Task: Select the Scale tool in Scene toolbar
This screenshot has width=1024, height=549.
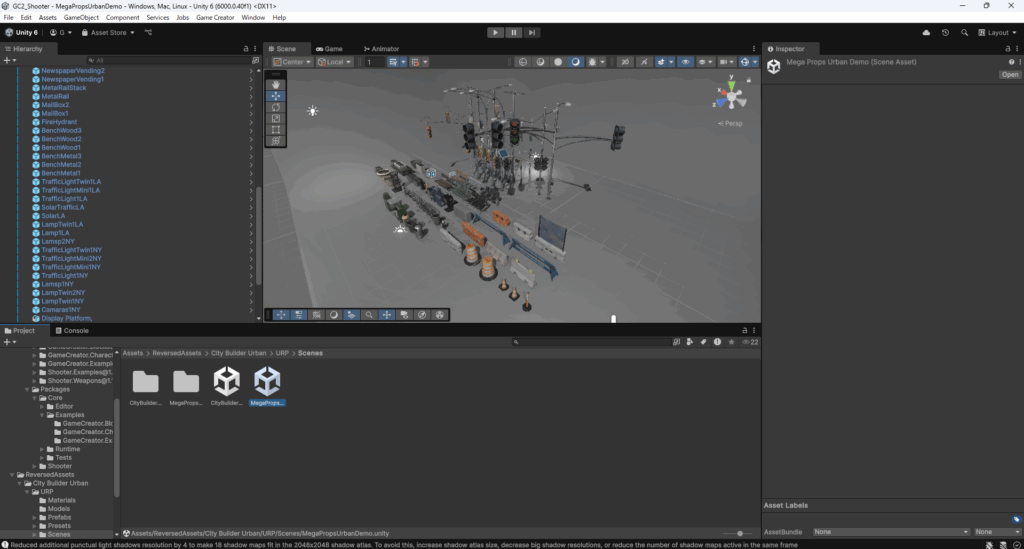Action: point(276,118)
